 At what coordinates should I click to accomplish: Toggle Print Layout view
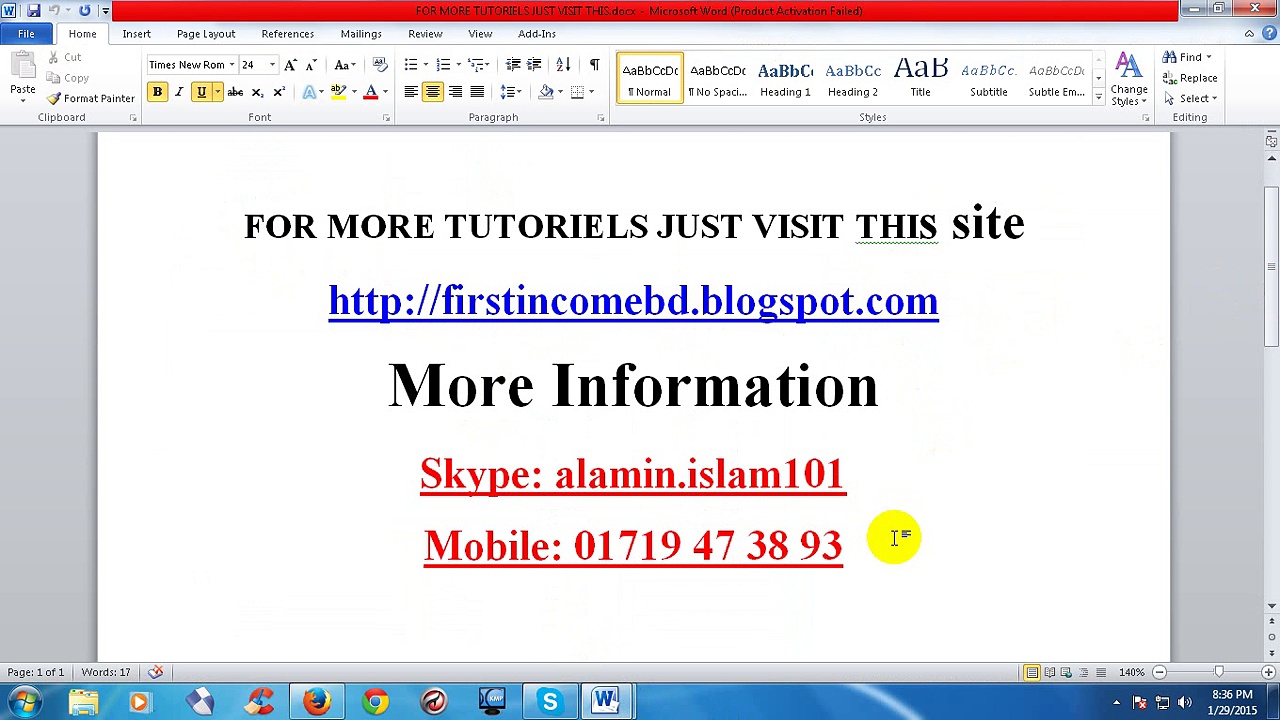coord(1032,672)
